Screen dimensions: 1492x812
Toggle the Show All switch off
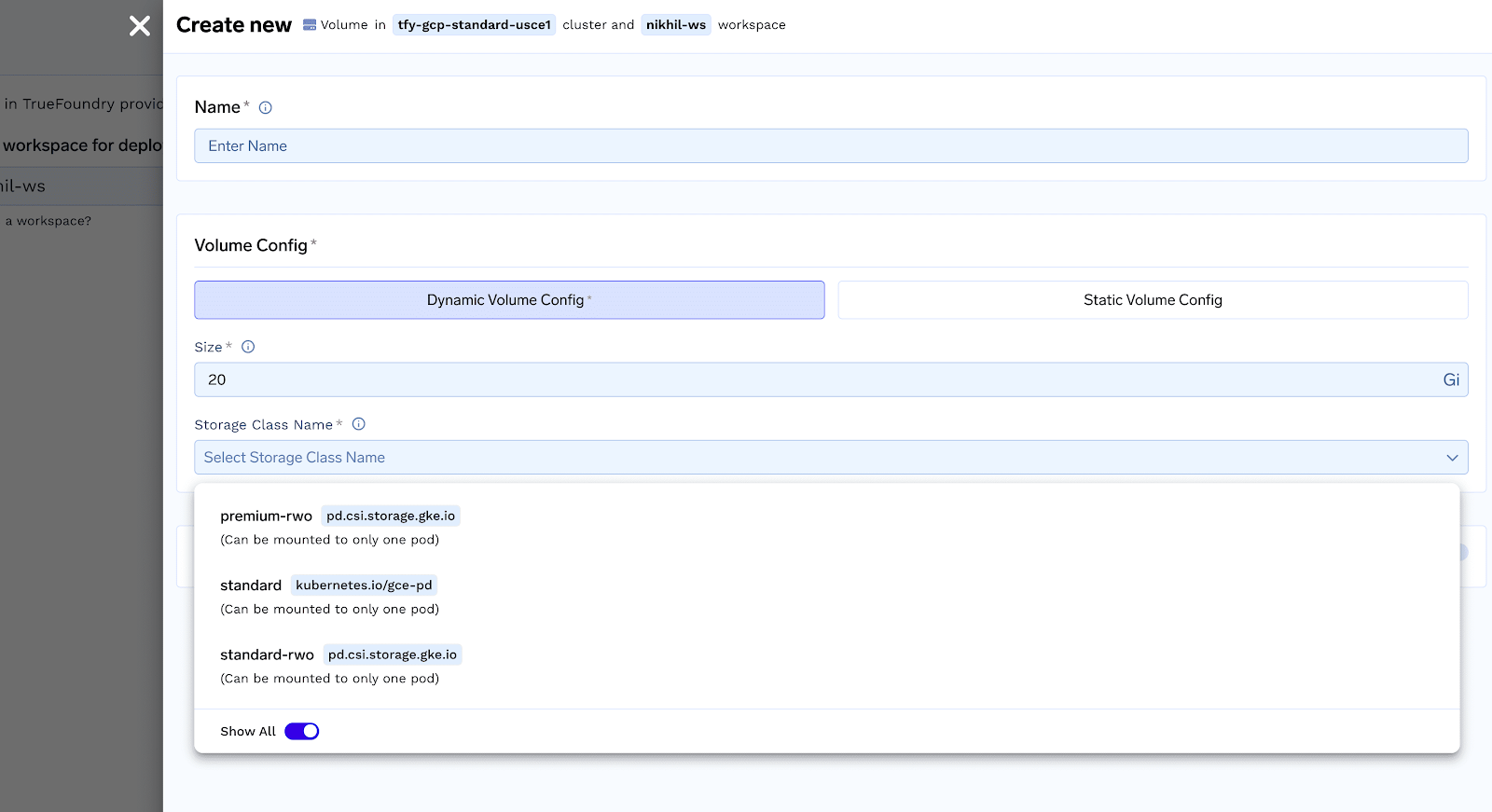[x=302, y=732]
